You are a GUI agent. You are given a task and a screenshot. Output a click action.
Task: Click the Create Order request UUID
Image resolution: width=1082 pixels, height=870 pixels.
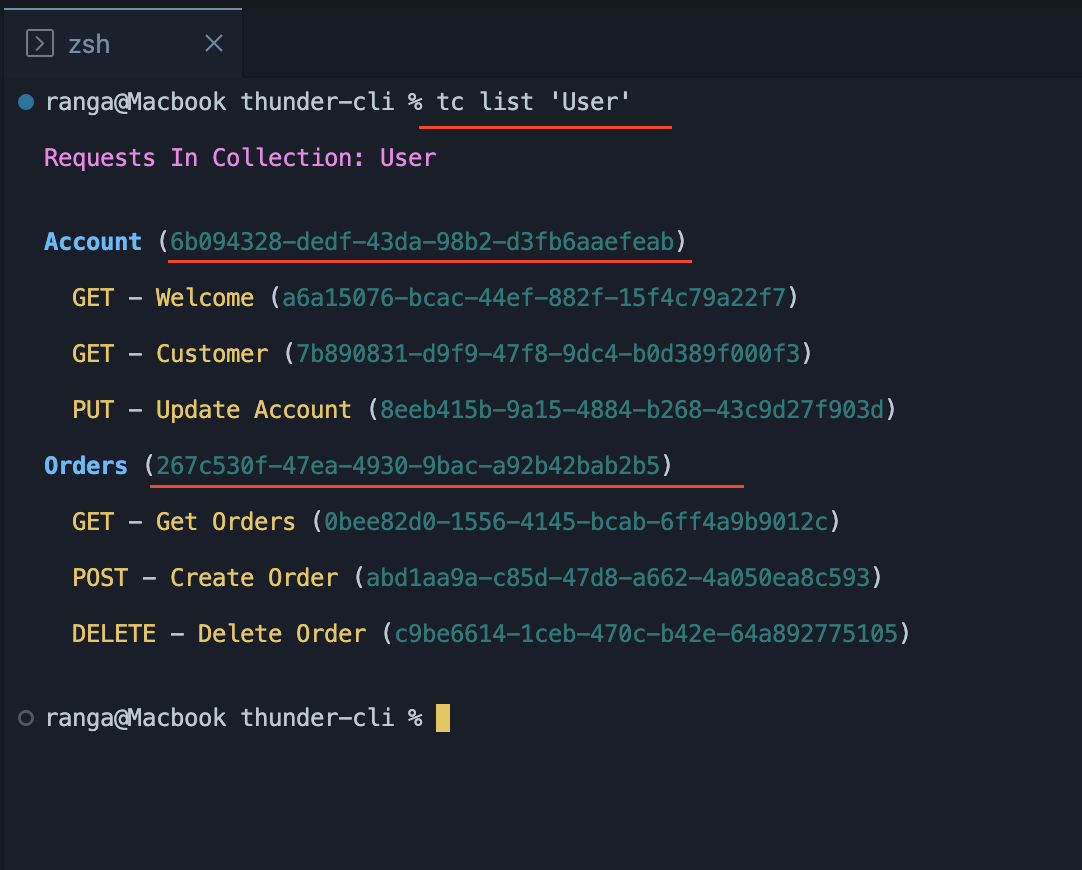[620, 577]
